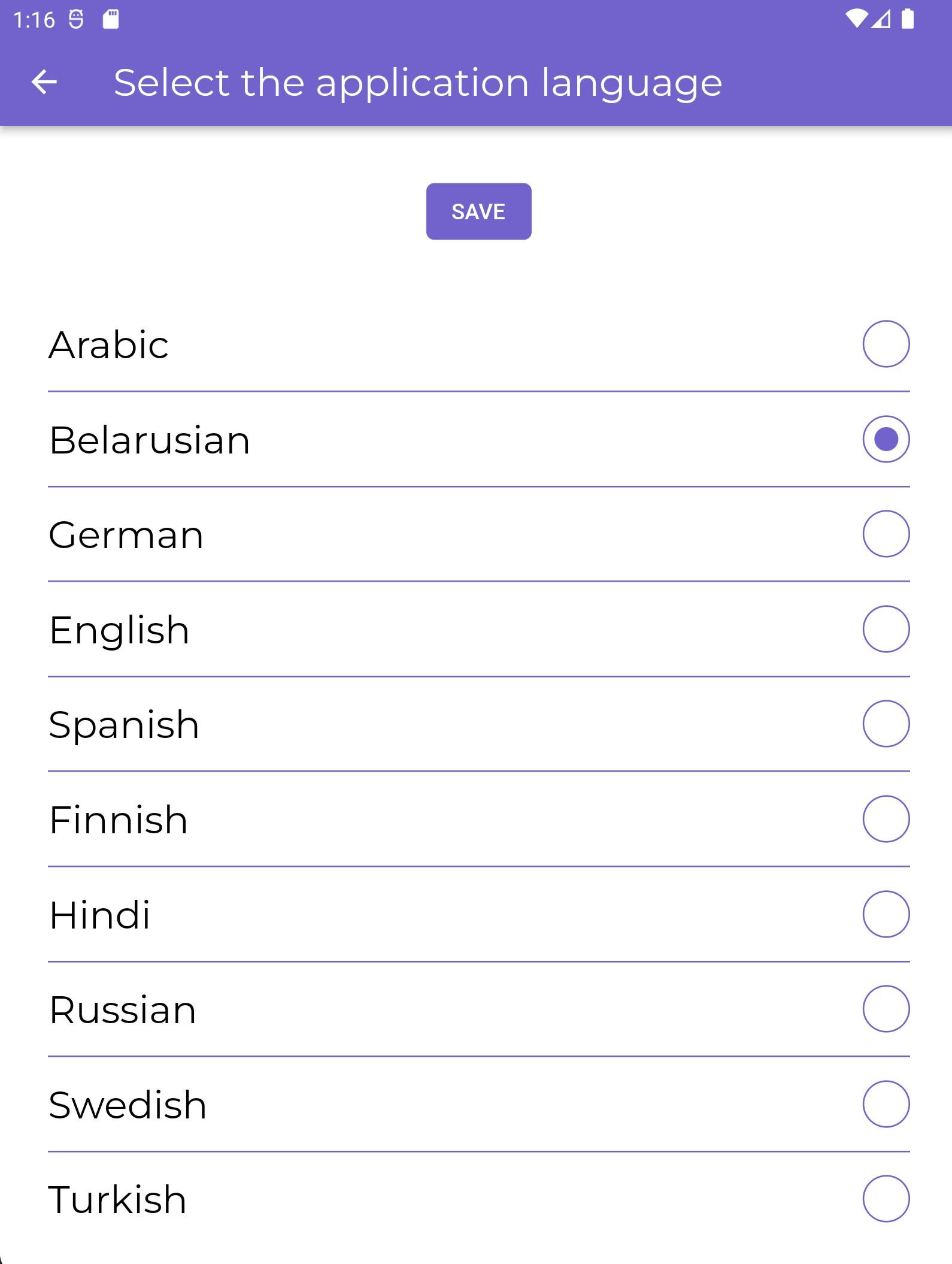Image resolution: width=952 pixels, height=1264 pixels.
Task: Tap the SD card status icon
Action: [111, 19]
